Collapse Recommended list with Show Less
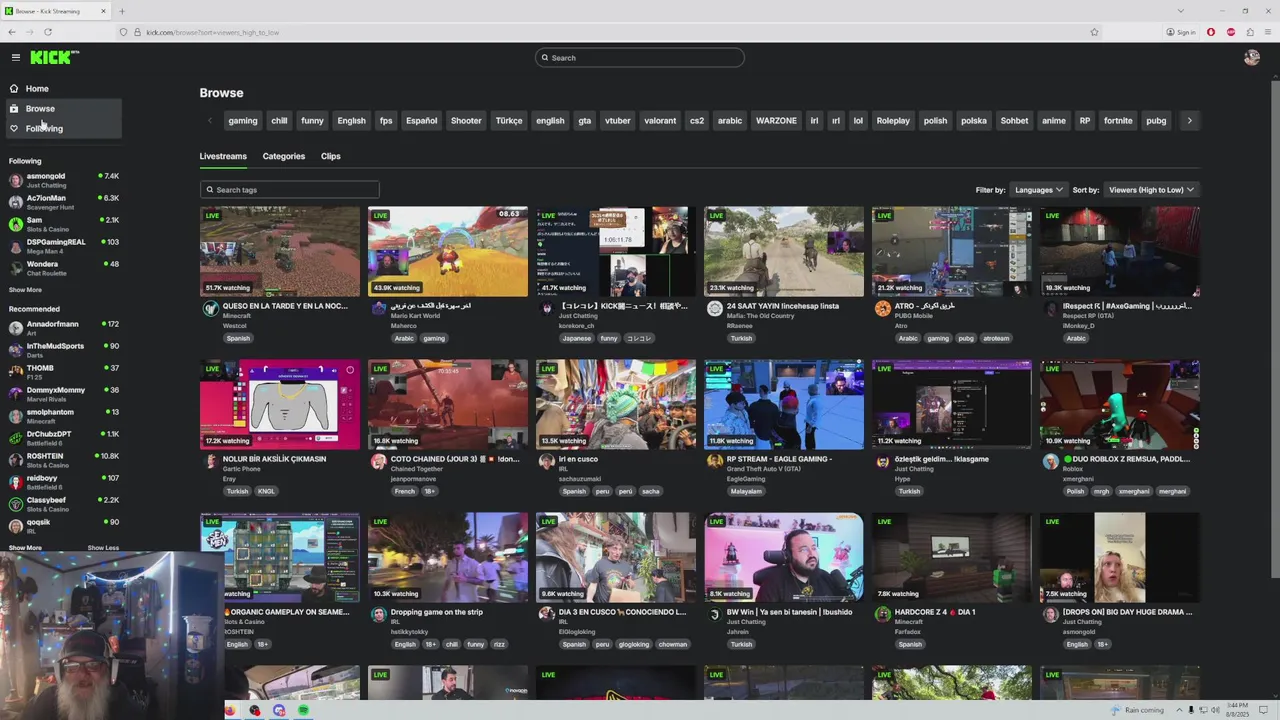 (x=103, y=548)
